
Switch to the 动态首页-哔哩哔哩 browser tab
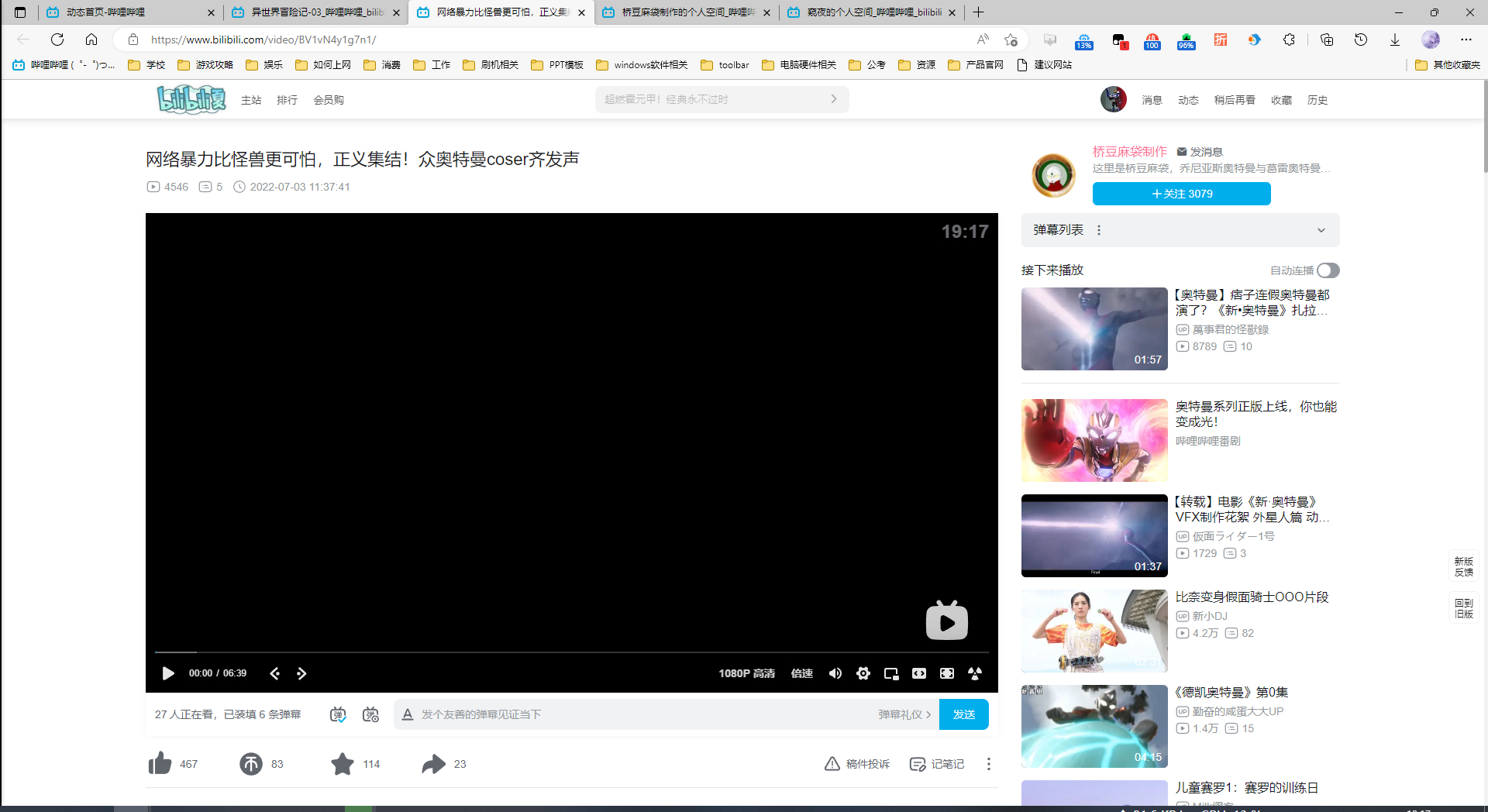pos(130,12)
